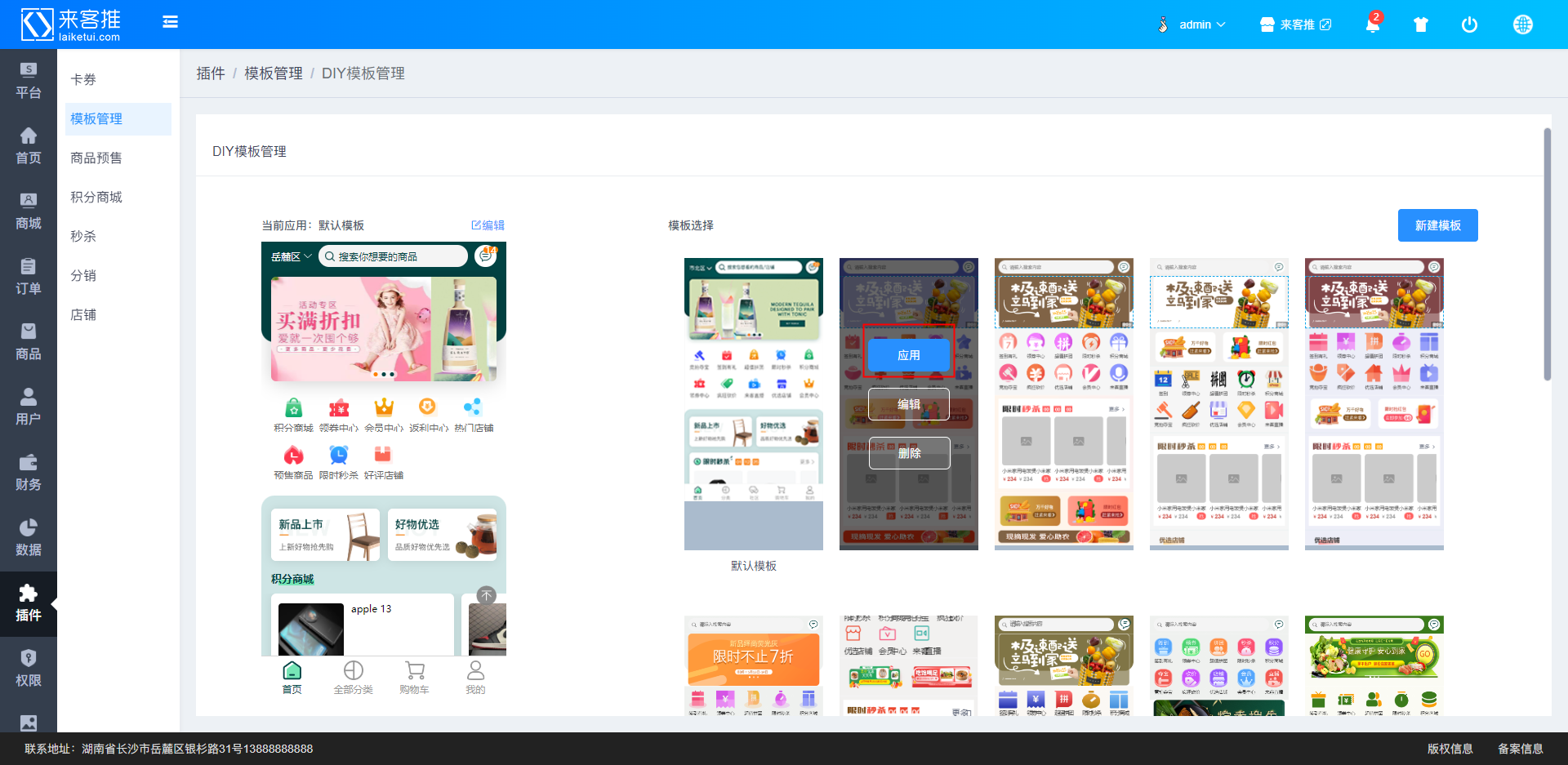Open the 用户 sidebar section

coord(29,407)
